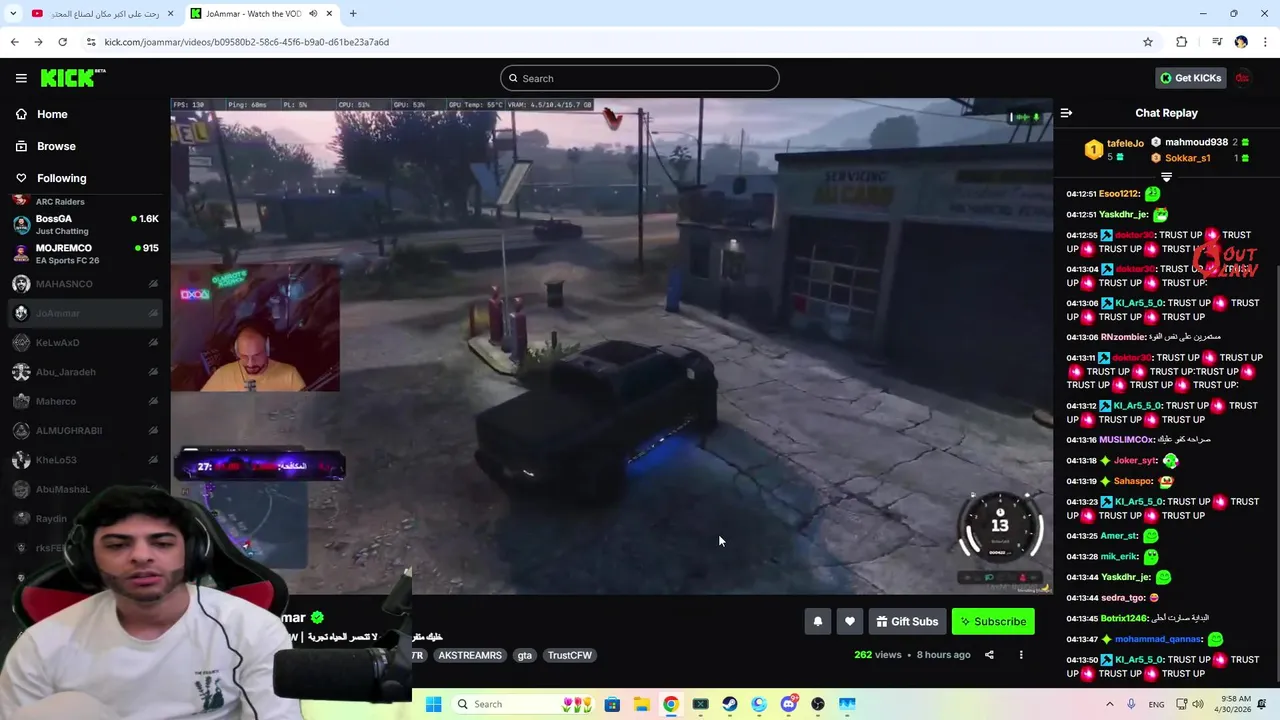Focus the Kick search field
The height and width of the screenshot is (720, 1280).
pos(640,78)
